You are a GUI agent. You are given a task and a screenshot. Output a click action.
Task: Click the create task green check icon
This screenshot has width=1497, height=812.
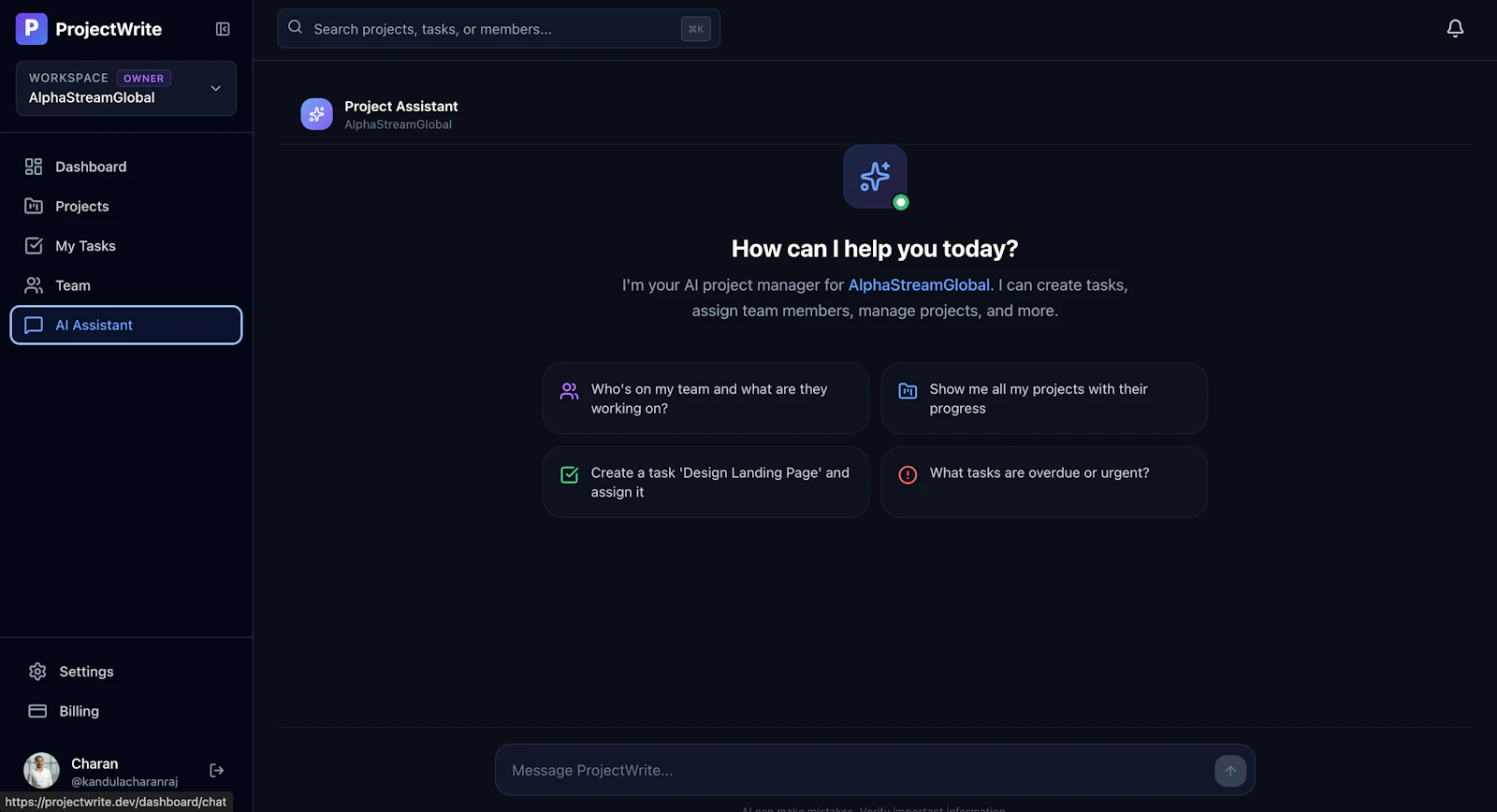pyautogui.click(x=569, y=474)
